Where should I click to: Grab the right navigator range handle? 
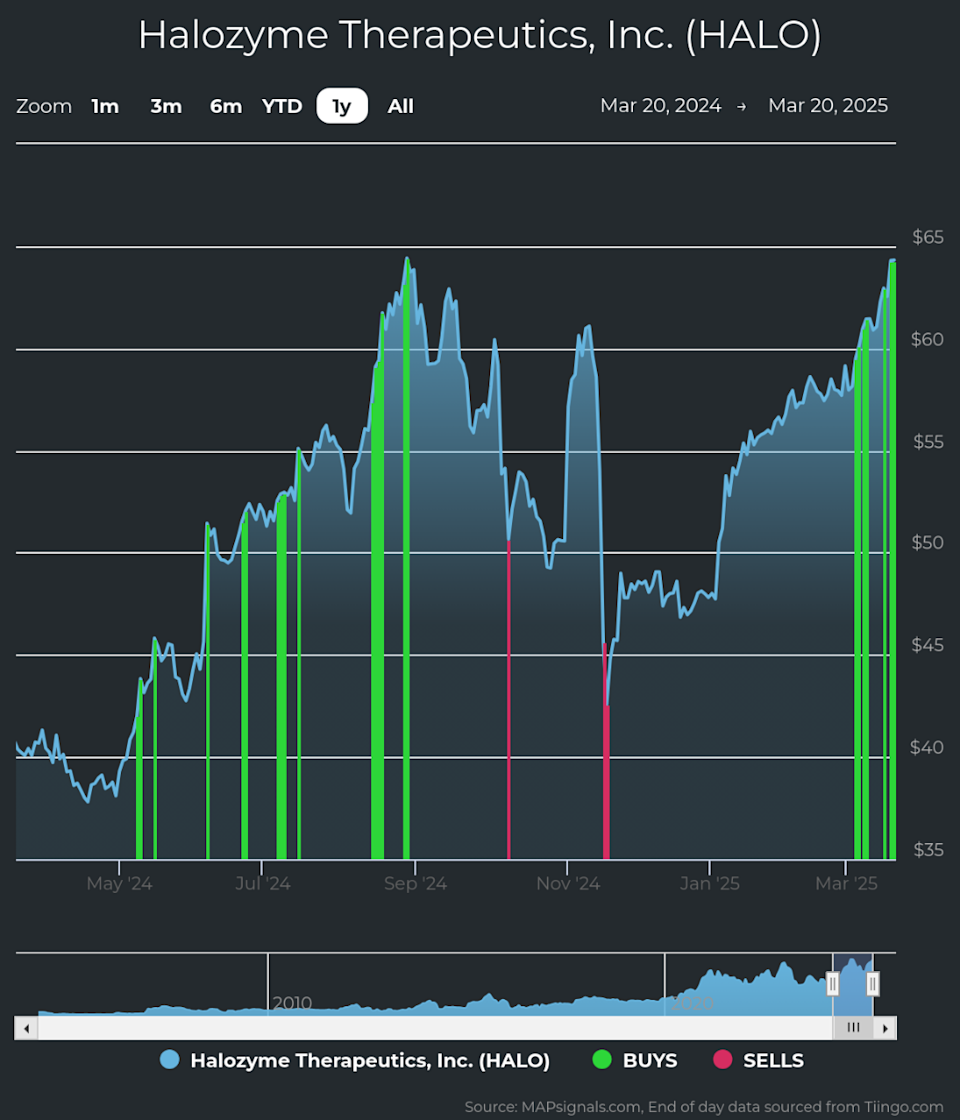pos(873,984)
